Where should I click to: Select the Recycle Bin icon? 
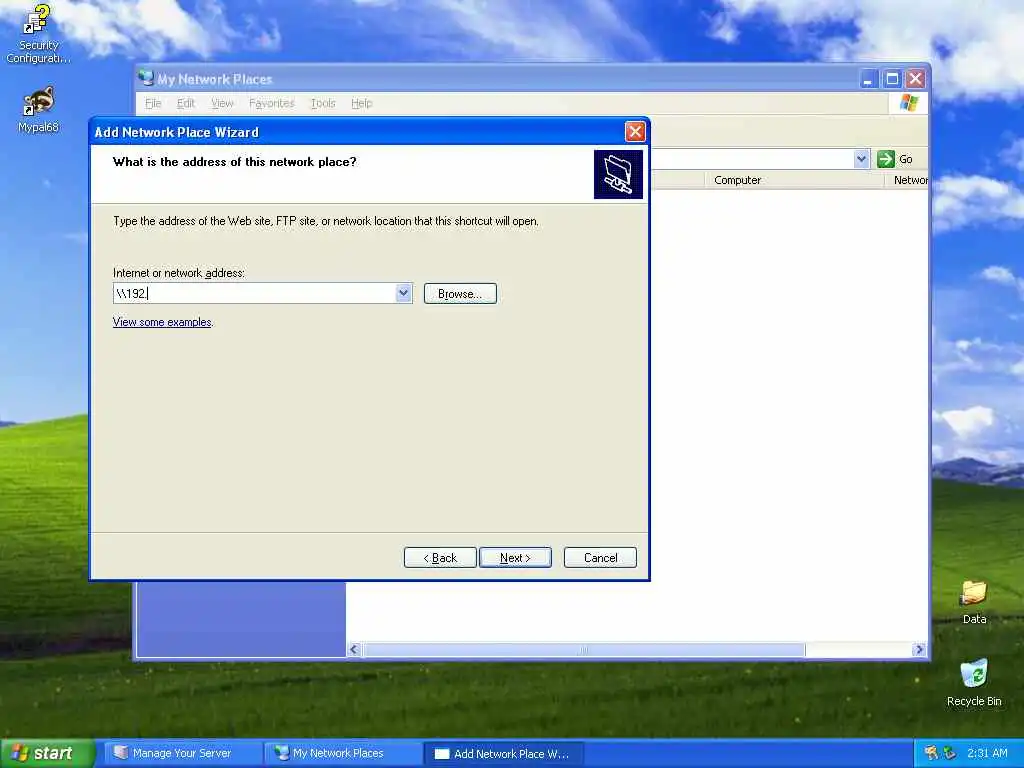pos(974,683)
